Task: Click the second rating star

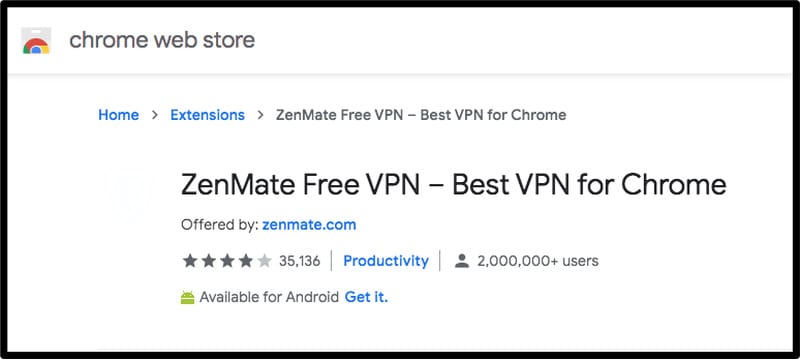Action: [208, 261]
